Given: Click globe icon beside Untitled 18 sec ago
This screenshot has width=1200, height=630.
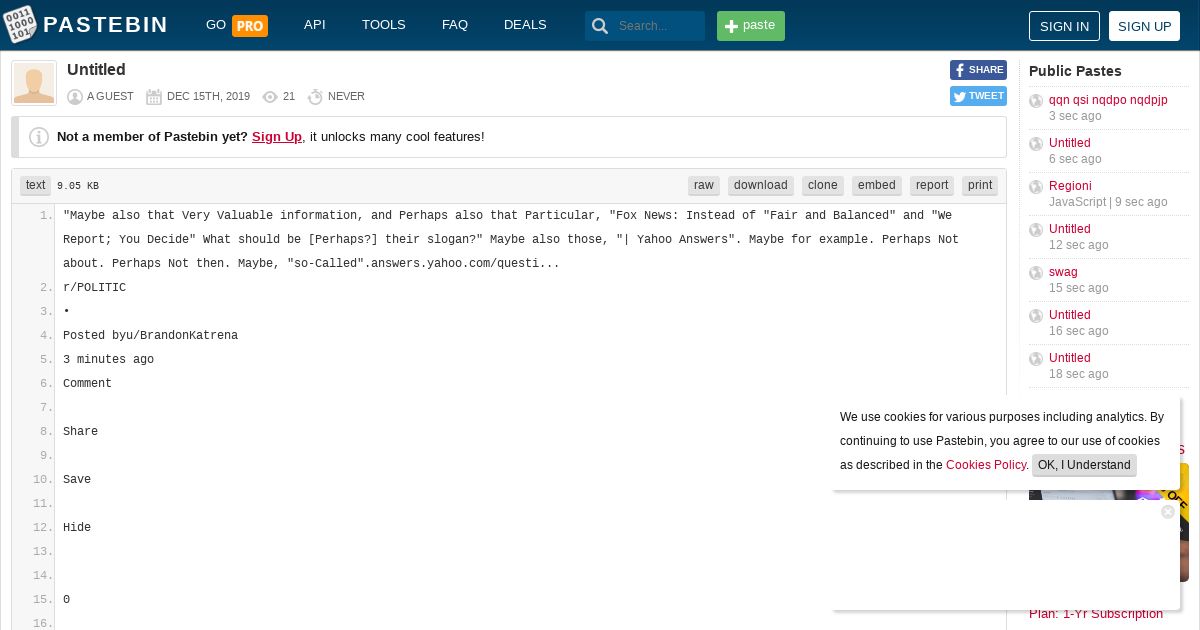Looking at the screenshot, I should 1036,359.
